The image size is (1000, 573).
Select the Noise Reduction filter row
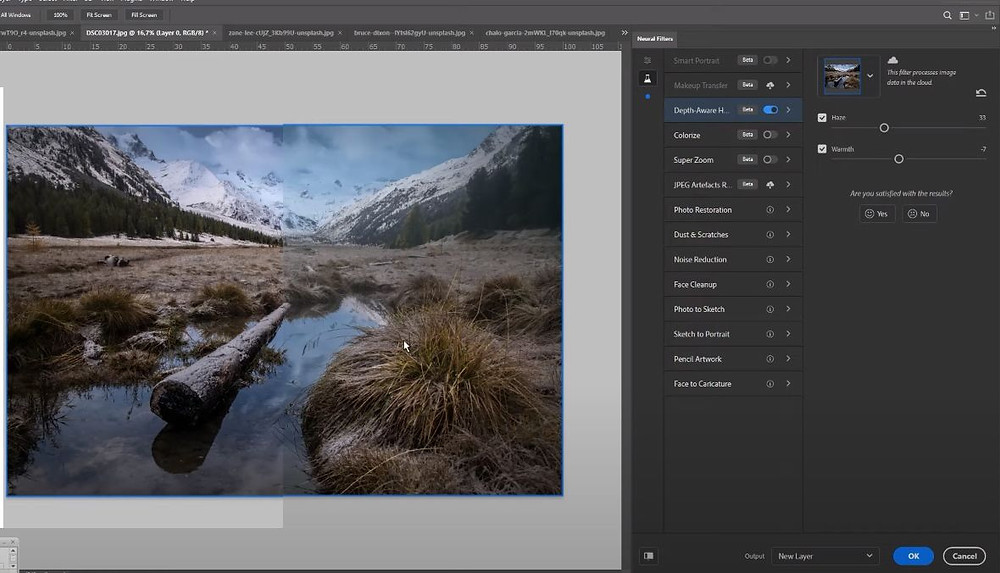733,260
